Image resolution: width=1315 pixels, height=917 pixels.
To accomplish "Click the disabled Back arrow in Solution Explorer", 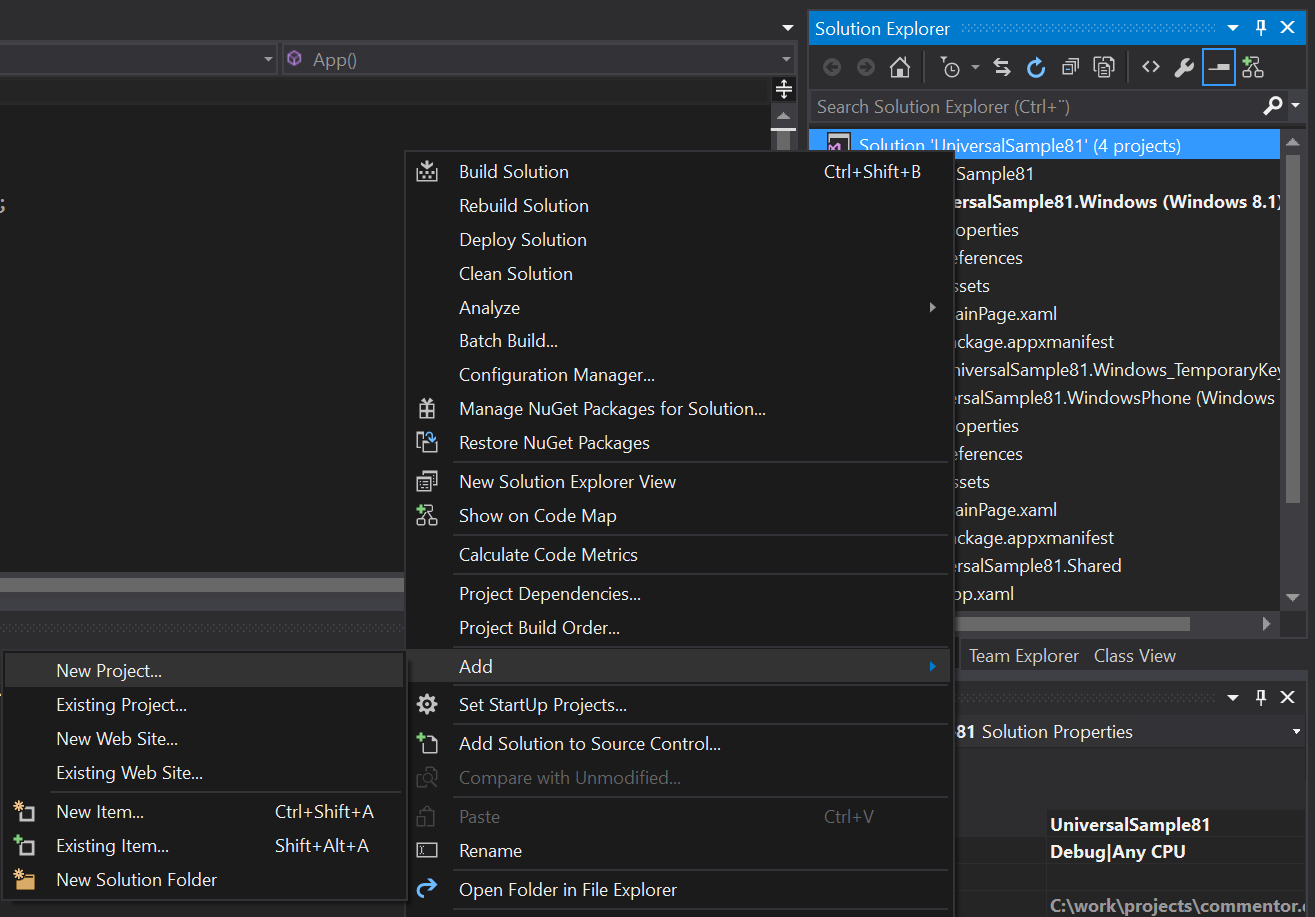I will (x=832, y=67).
